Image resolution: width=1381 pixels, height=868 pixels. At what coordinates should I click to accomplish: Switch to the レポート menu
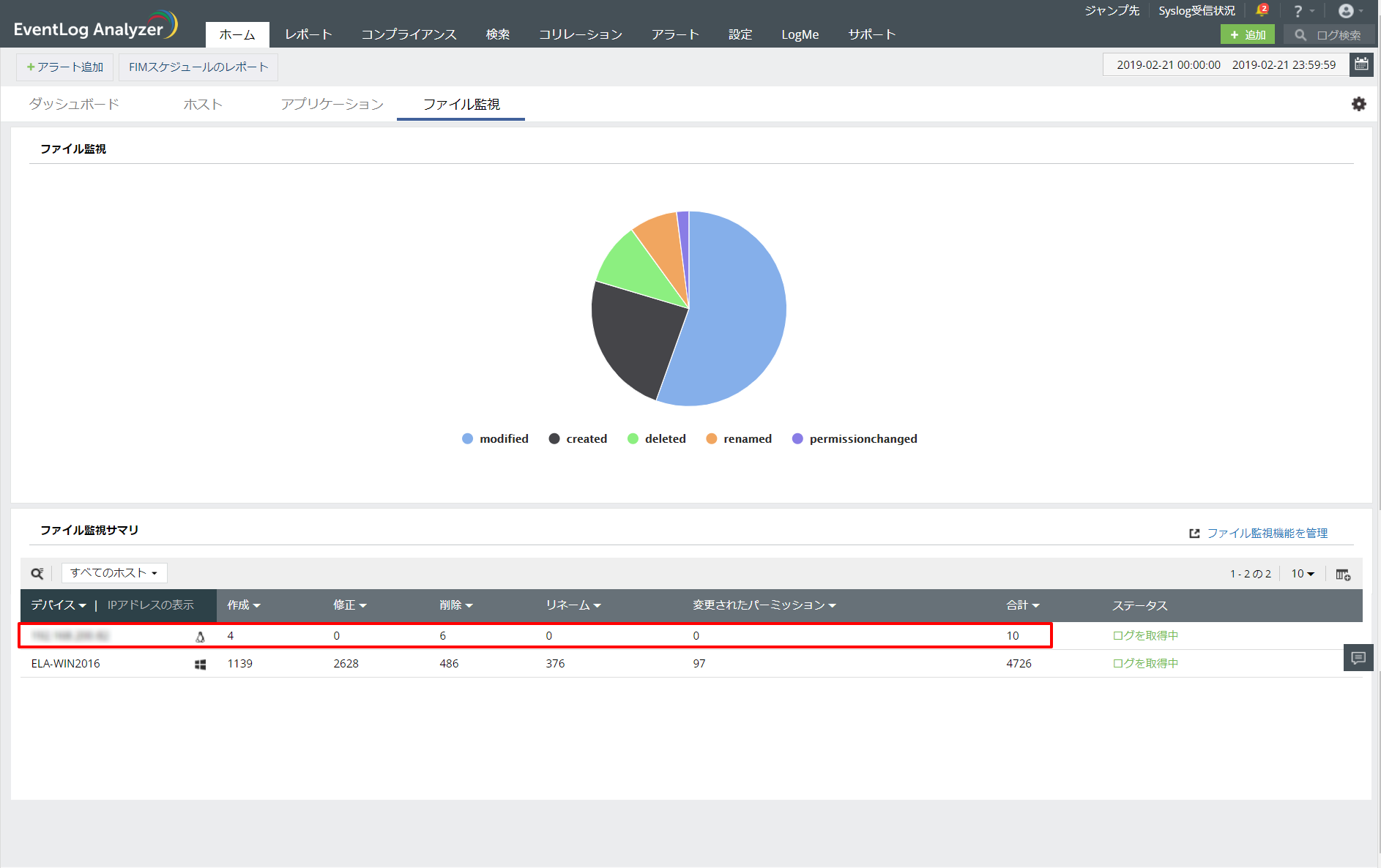[x=308, y=34]
